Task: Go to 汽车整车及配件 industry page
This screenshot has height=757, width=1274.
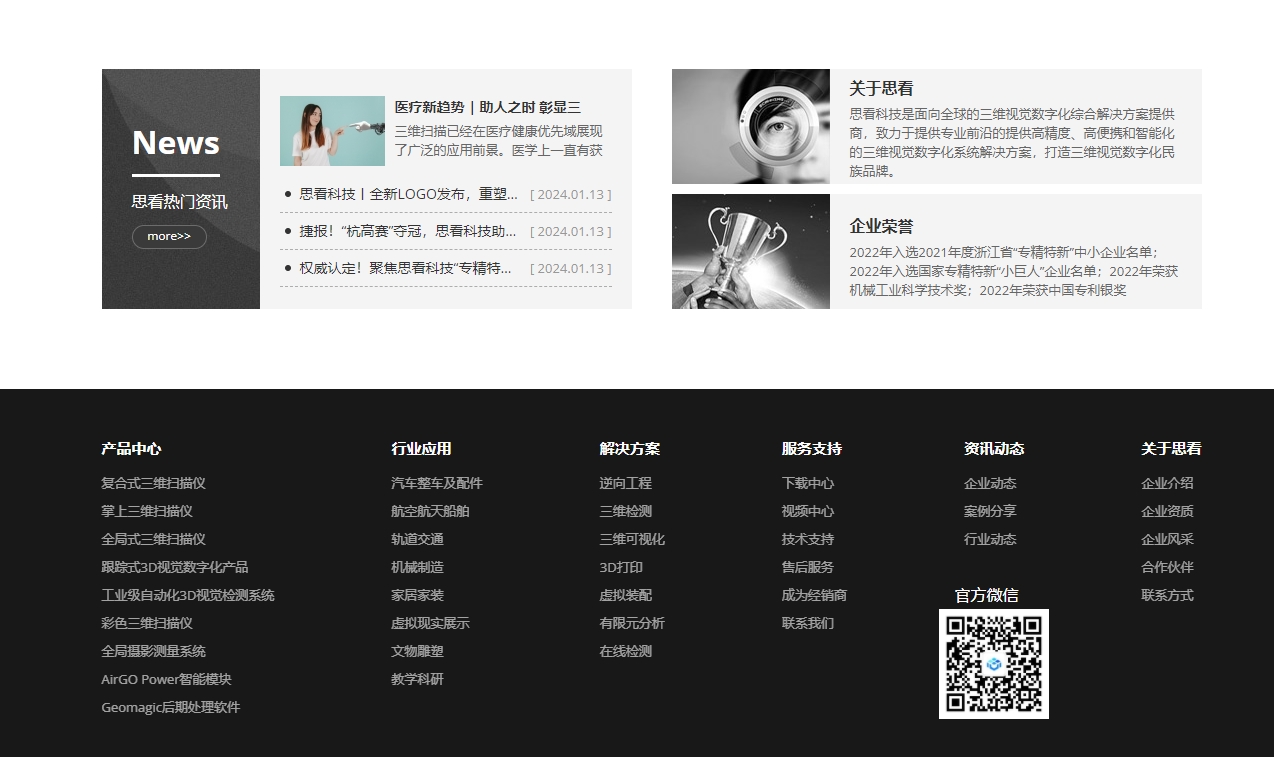Action: tap(436, 483)
